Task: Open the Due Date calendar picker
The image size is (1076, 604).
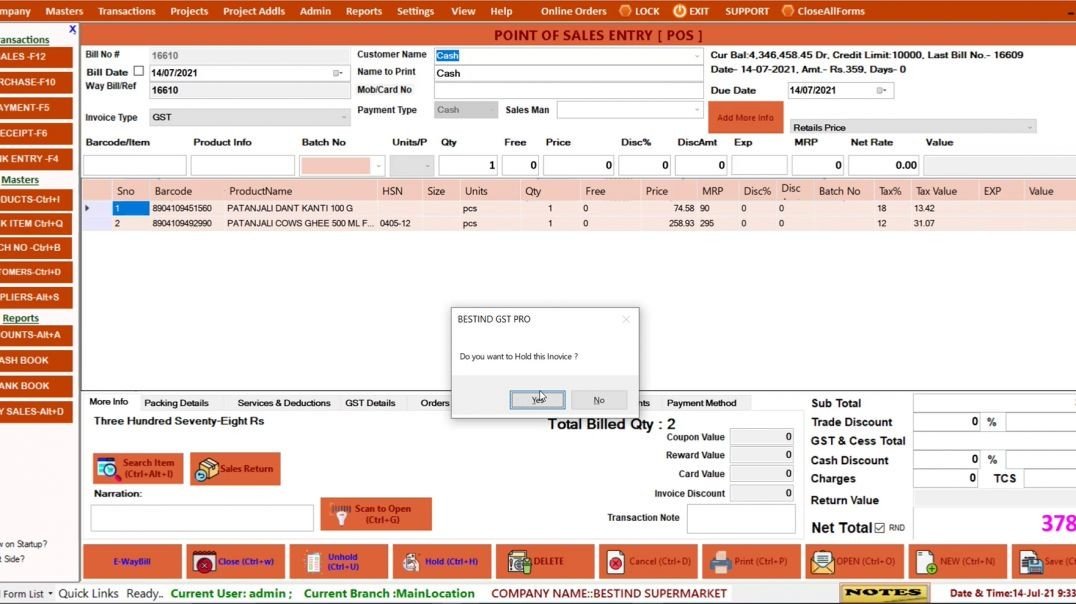Action: pos(879,90)
